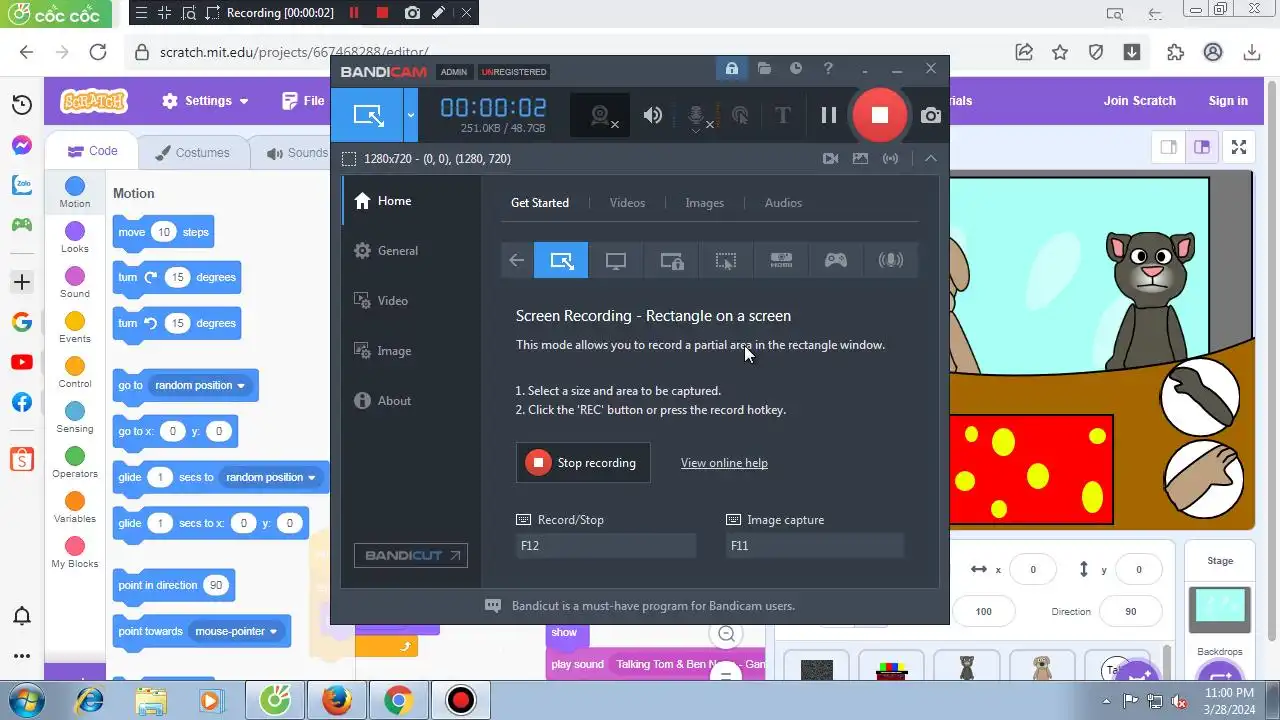Click Scratch Sign in link

[x=1228, y=101]
